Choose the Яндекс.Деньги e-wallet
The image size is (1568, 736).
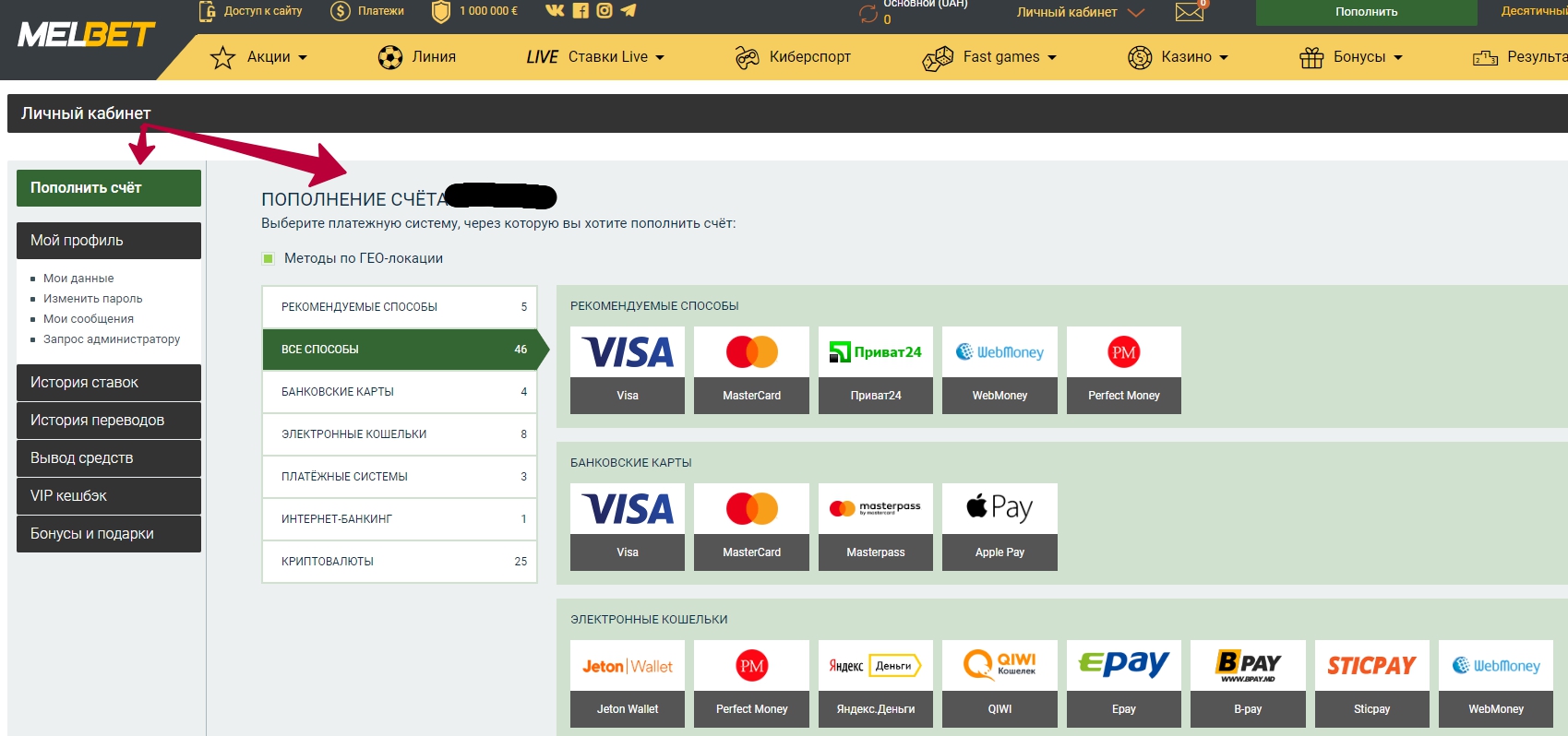coord(876,683)
